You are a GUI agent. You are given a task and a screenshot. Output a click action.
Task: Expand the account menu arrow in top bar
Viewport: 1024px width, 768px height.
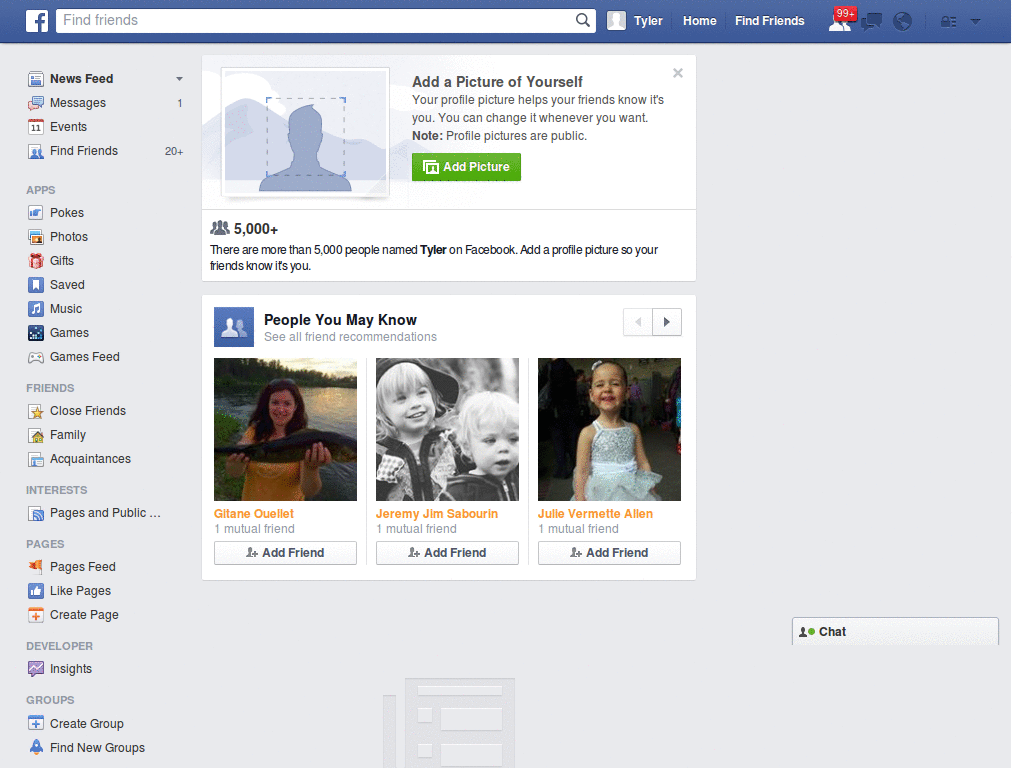(x=976, y=22)
